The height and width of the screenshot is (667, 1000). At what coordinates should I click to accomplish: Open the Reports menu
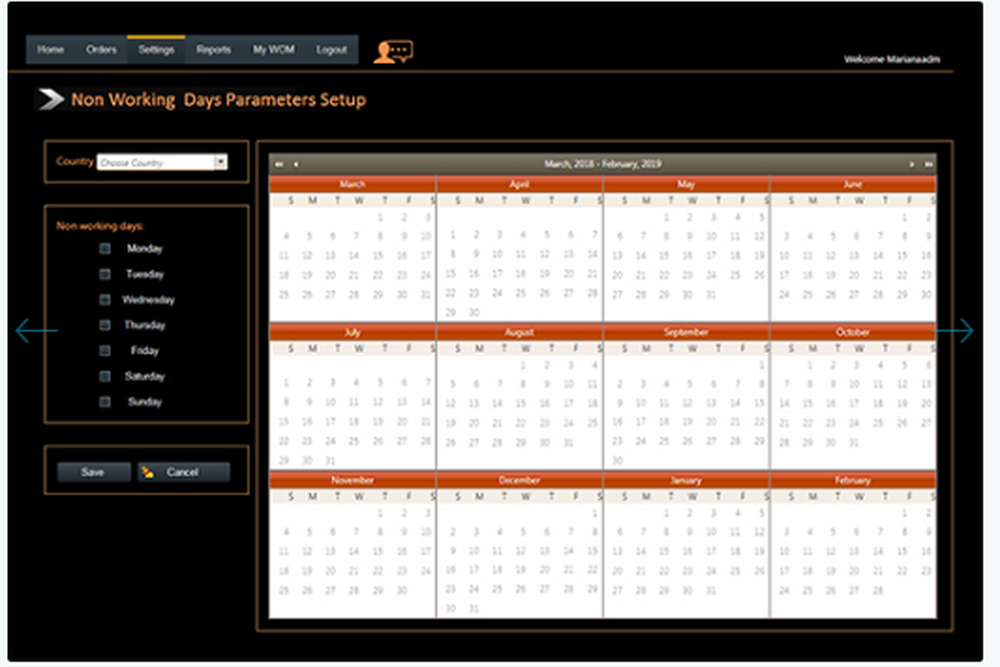(214, 50)
